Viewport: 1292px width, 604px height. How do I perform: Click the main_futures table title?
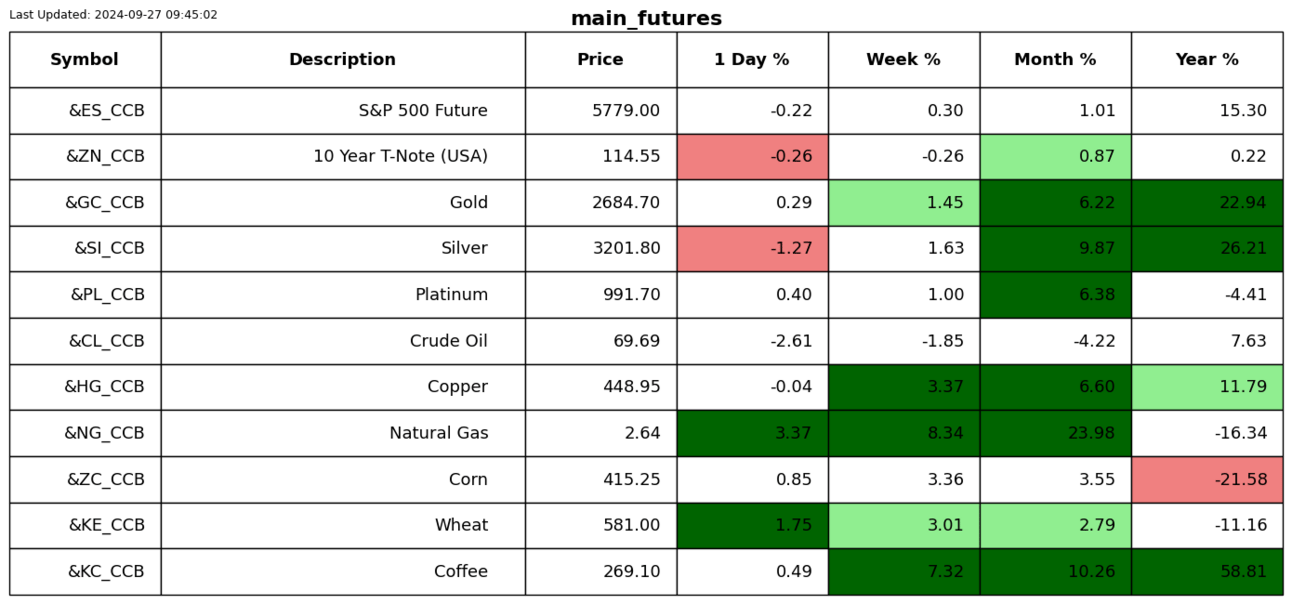click(x=646, y=18)
